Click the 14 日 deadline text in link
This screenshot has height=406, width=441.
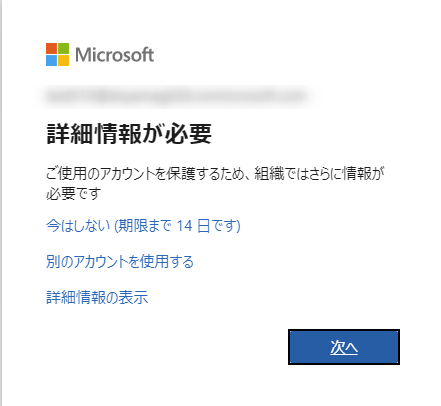pos(193,226)
